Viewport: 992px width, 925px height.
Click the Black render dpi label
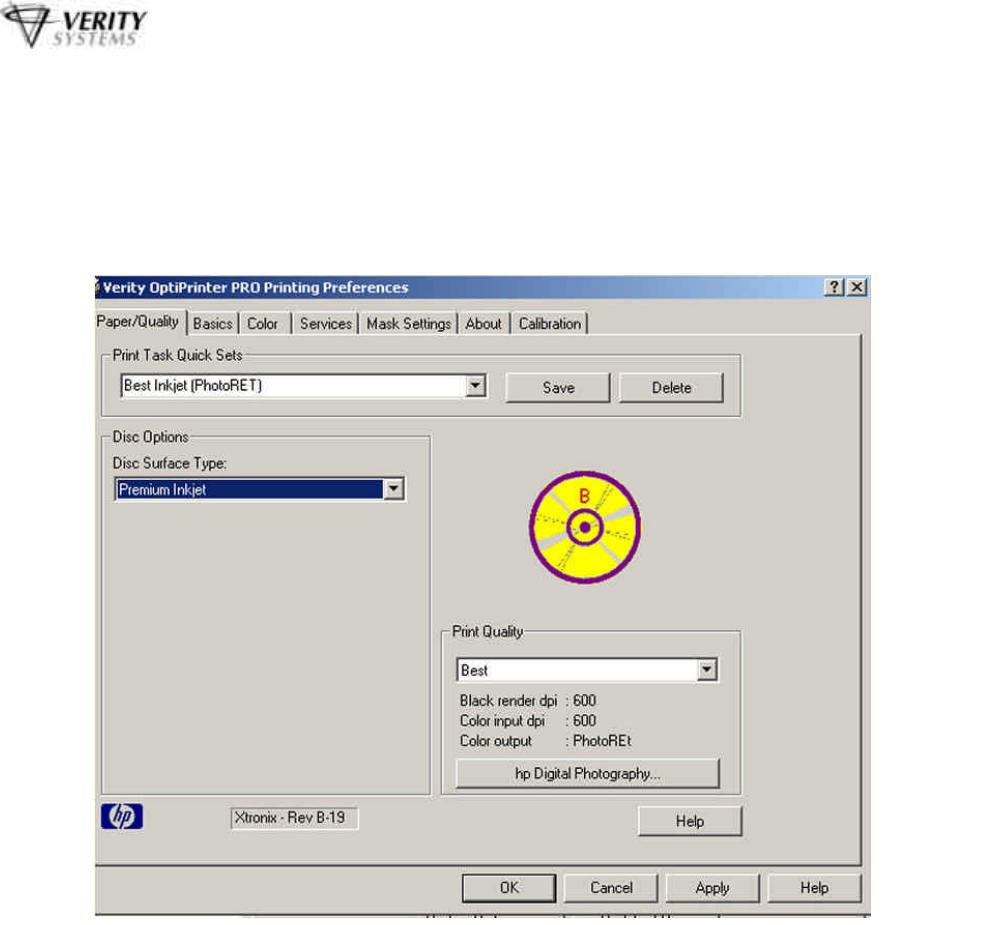[x=508, y=701]
